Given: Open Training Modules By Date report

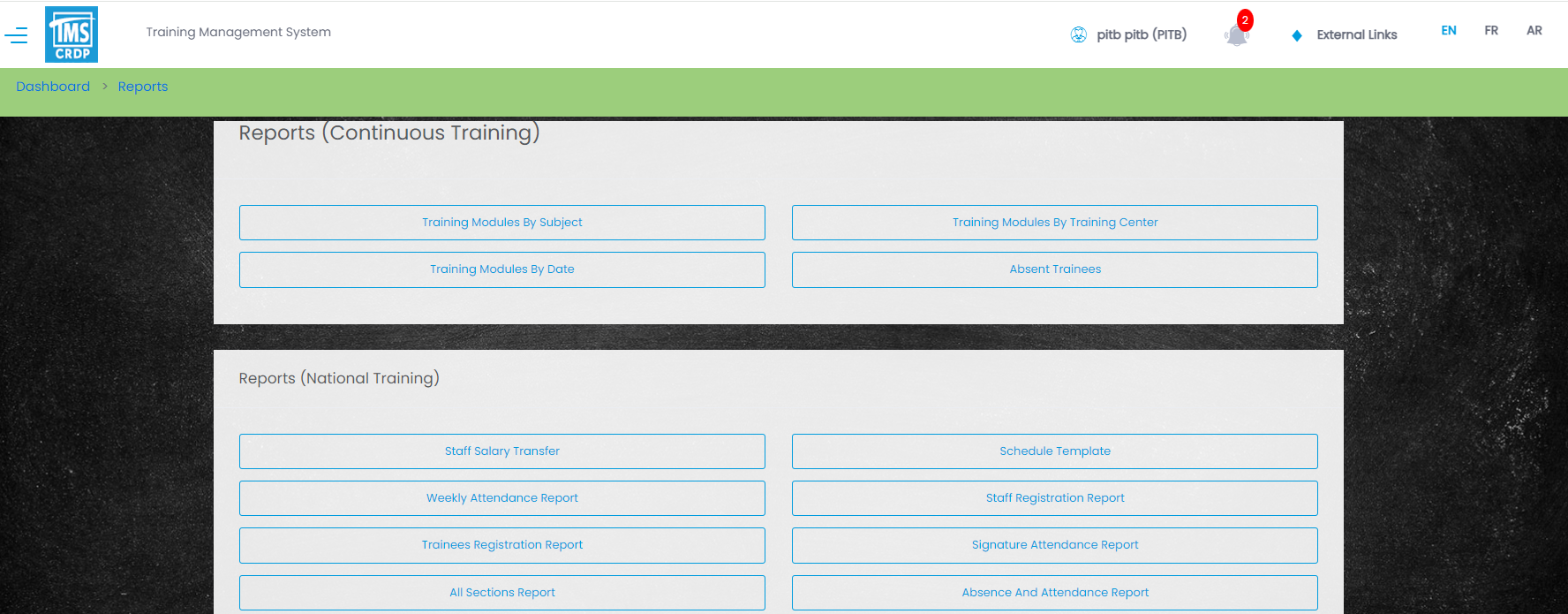Looking at the screenshot, I should point(501,269).
